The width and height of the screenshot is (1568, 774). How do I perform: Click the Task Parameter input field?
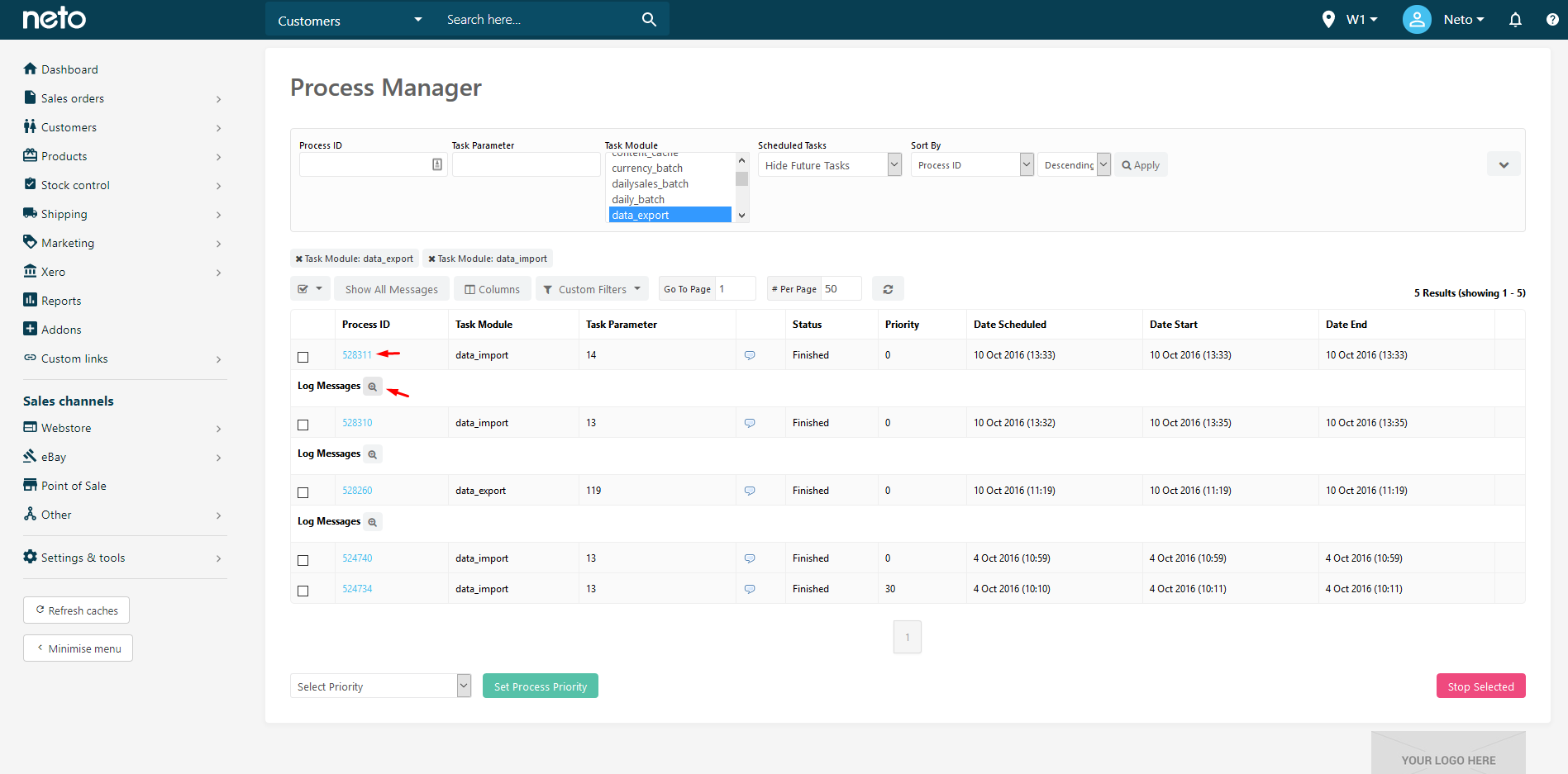pos(527,164)
